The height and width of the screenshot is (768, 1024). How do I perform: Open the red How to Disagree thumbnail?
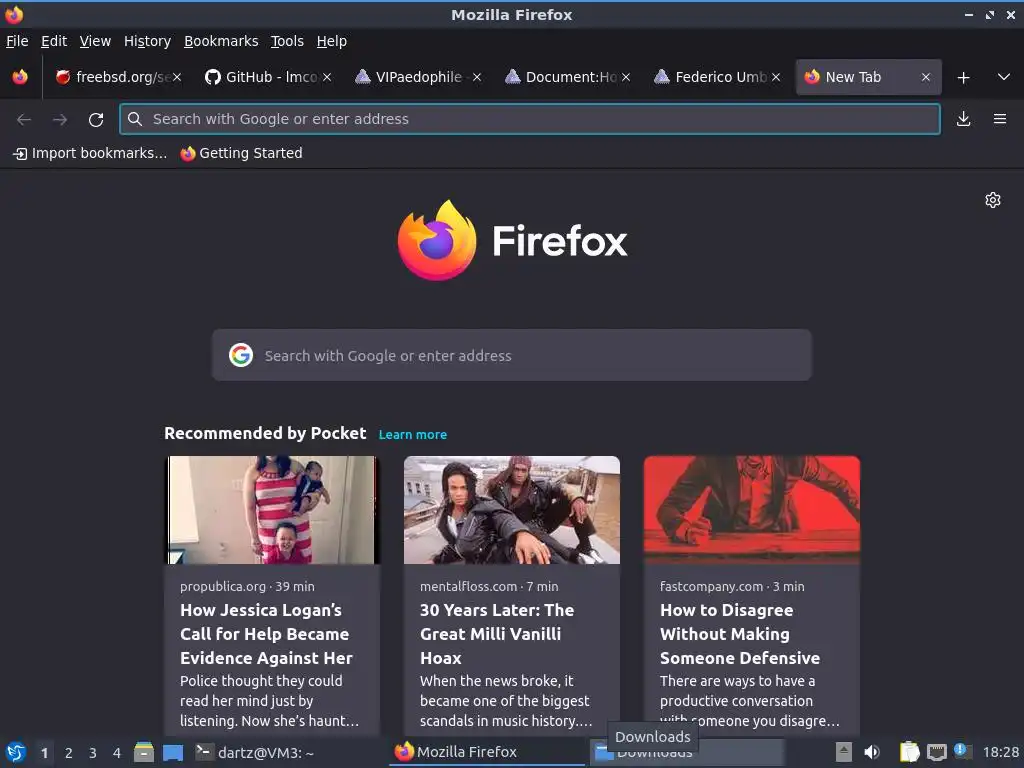(x=752, y=510)
